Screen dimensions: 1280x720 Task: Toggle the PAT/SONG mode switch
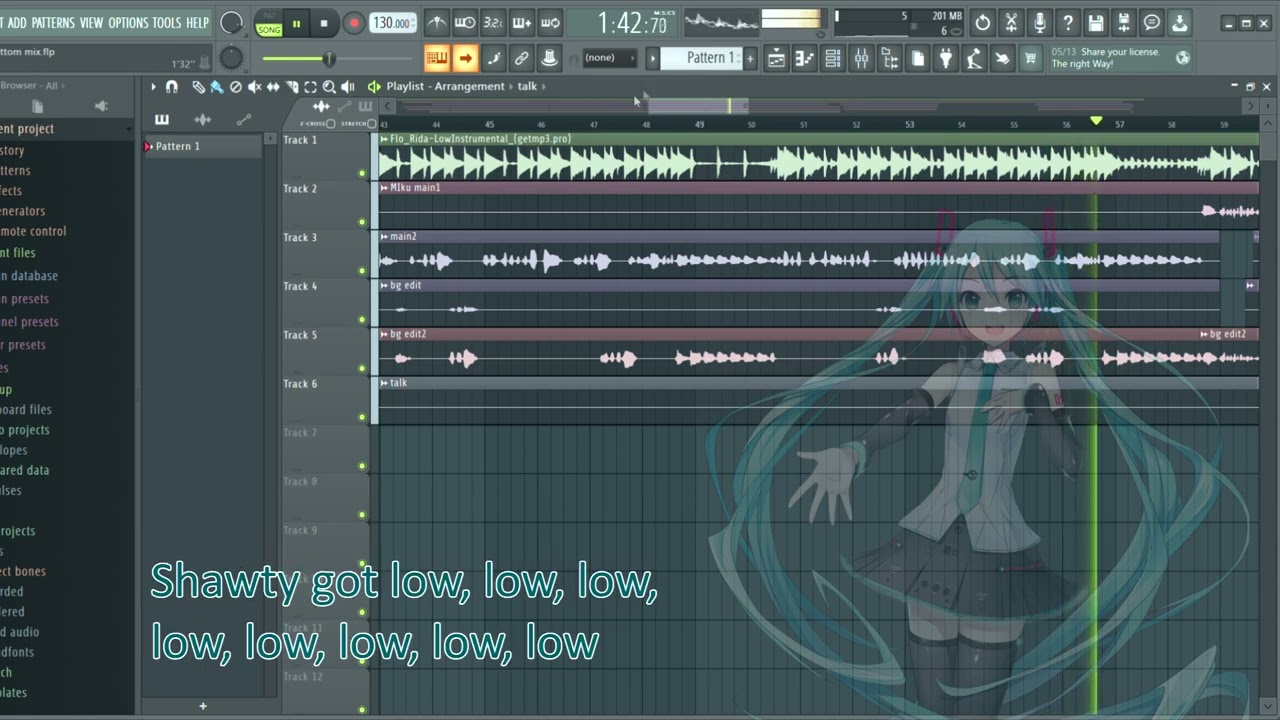(269, 23)
